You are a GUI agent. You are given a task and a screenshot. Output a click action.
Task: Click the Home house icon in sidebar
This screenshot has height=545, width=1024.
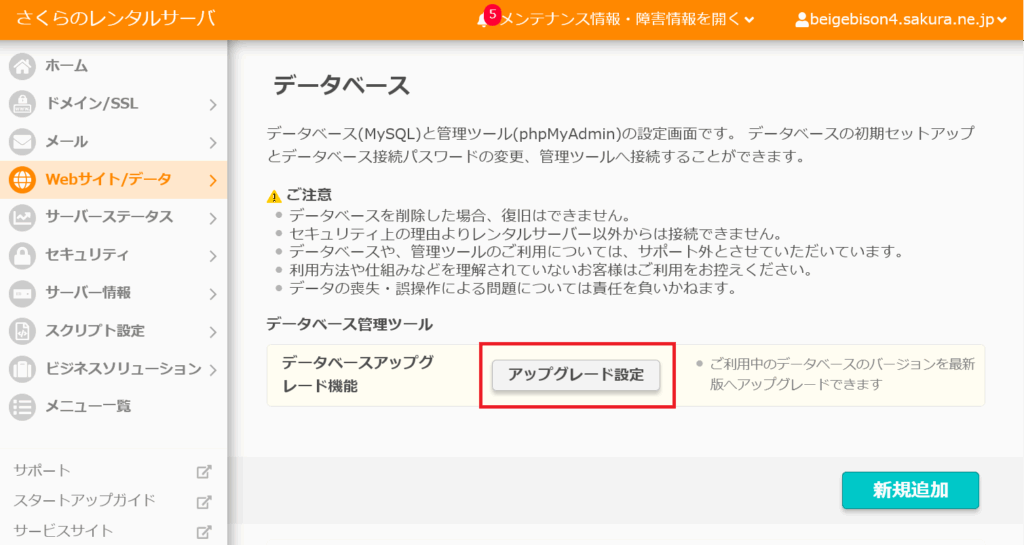point(22,66)
